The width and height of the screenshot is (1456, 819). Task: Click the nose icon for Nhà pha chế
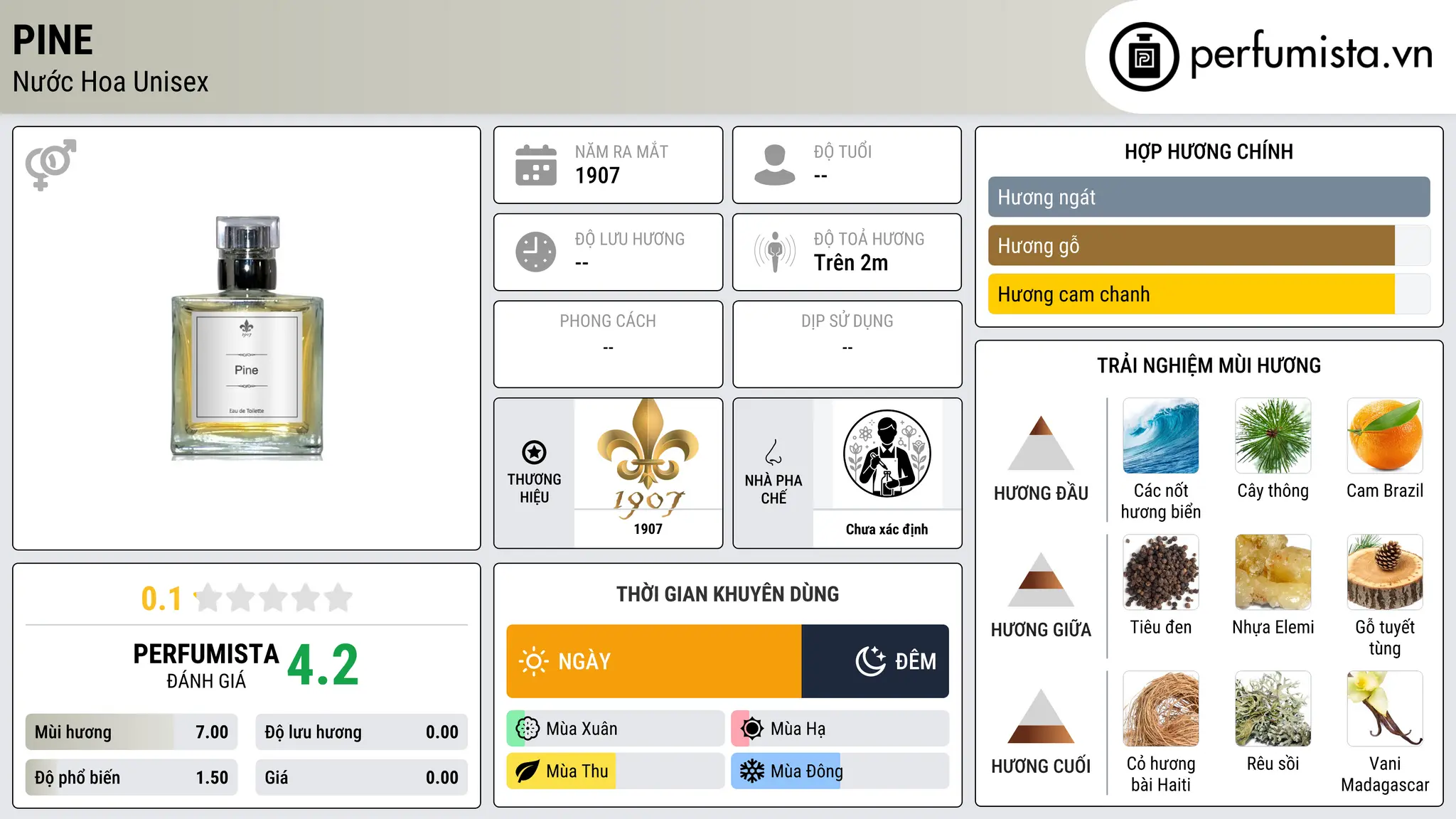click(773, 452)
